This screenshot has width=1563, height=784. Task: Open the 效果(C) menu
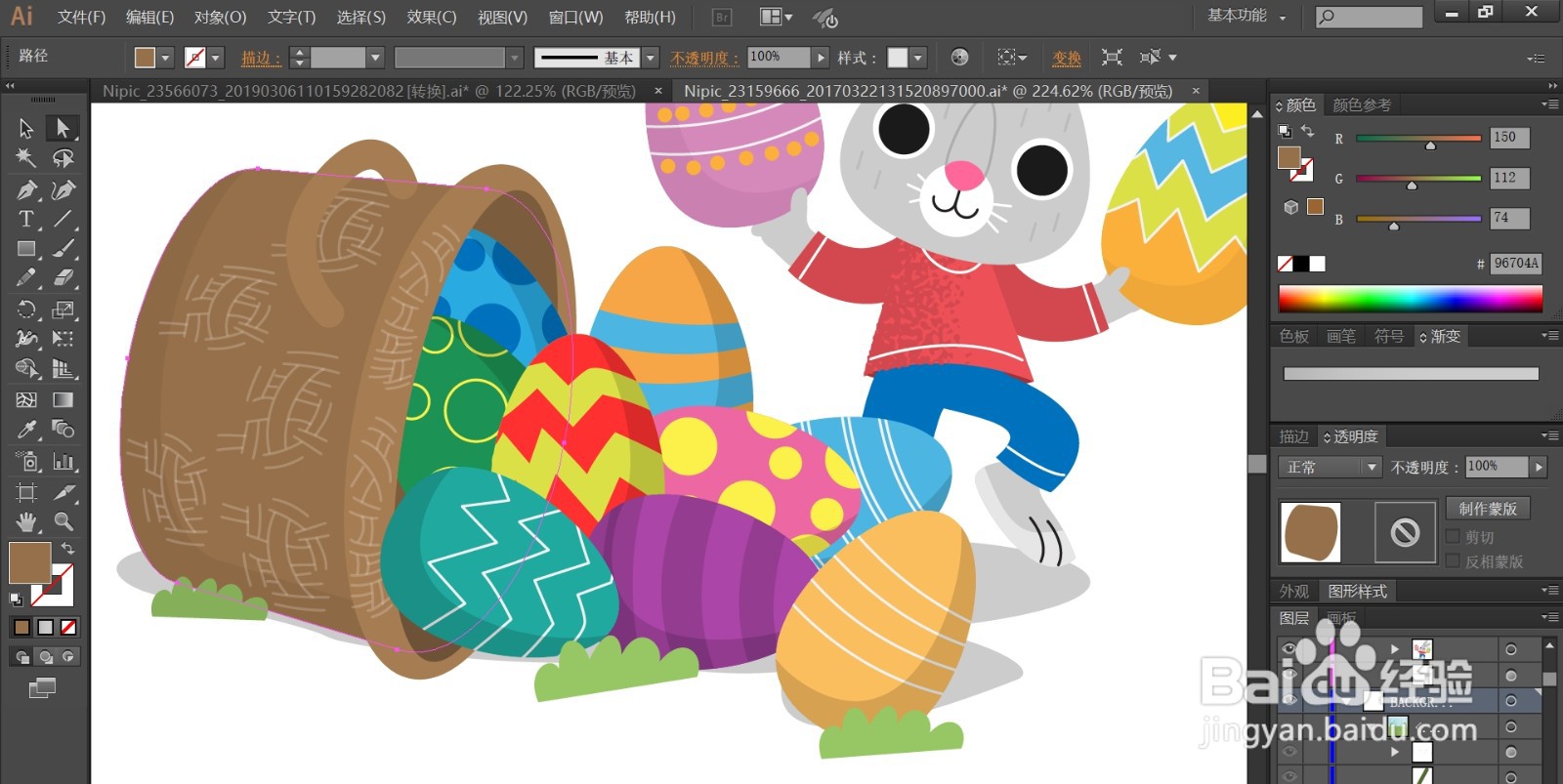tap(431, 17)
